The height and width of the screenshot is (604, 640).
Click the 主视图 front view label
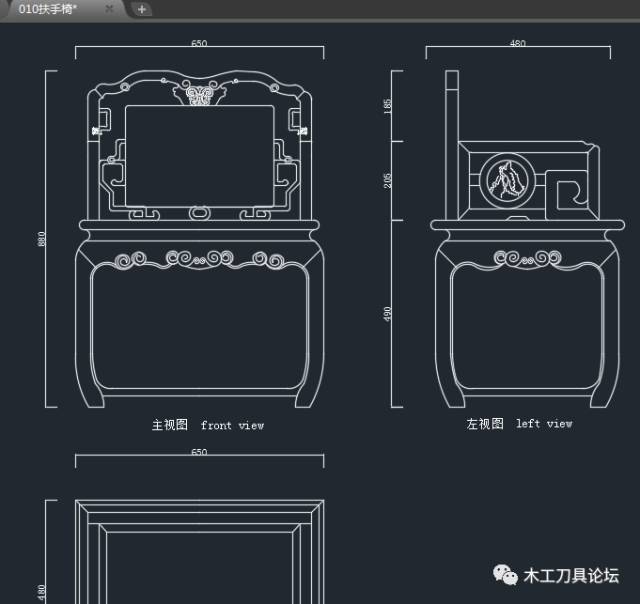click(208, 425)
